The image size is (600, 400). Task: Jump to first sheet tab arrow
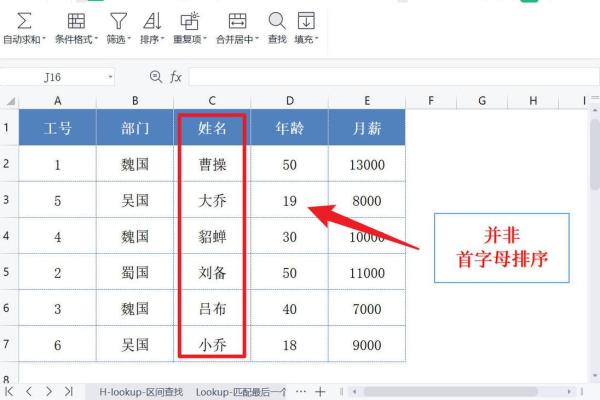click(9, 392)
